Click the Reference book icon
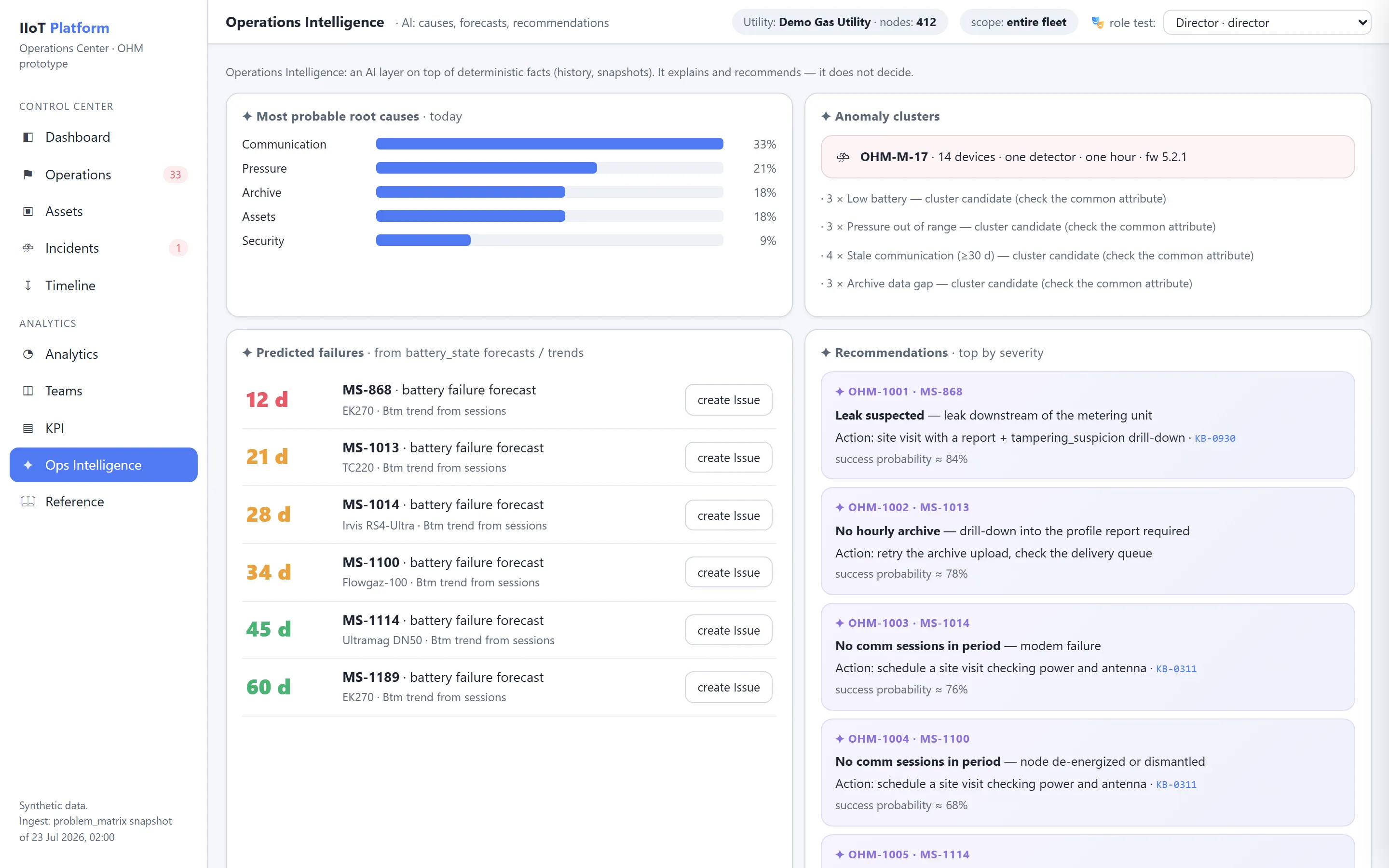1389x868 pixels. 27,502
